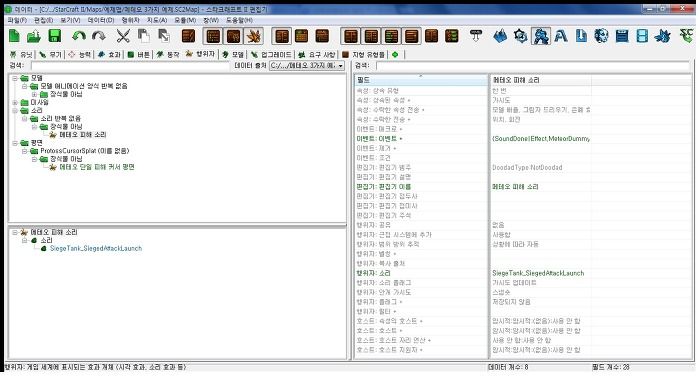Viewport: 700px width, 376px height.
Task: Open the Trigger module gear icon
Action: tap(521, 36)
